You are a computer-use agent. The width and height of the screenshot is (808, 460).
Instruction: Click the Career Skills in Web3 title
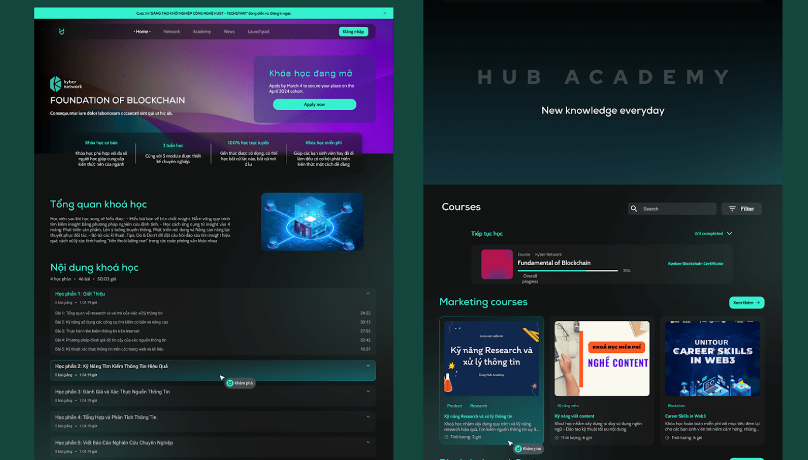click(685, 416)
